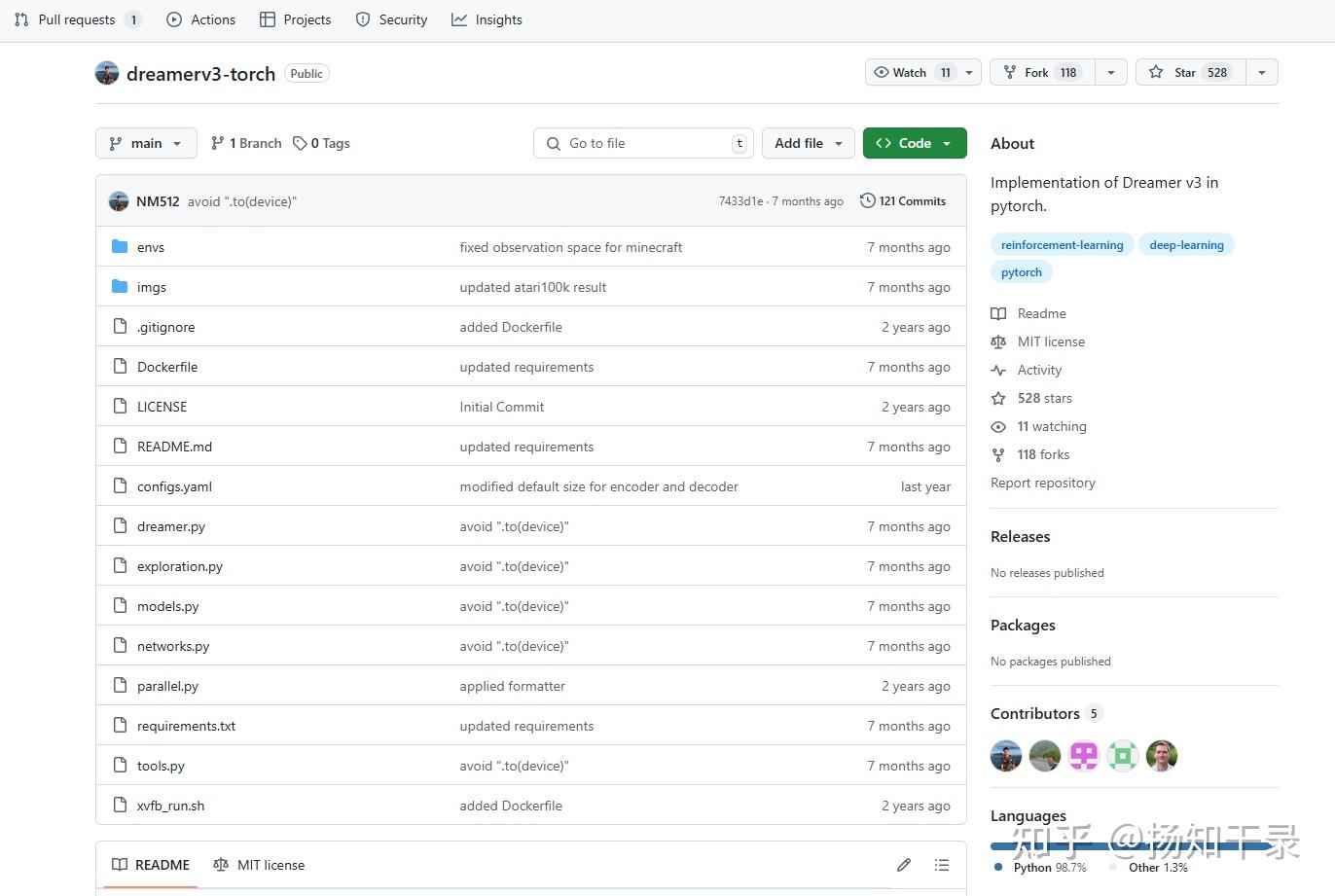Open the README outline list icon

click(x=941, y=865)
